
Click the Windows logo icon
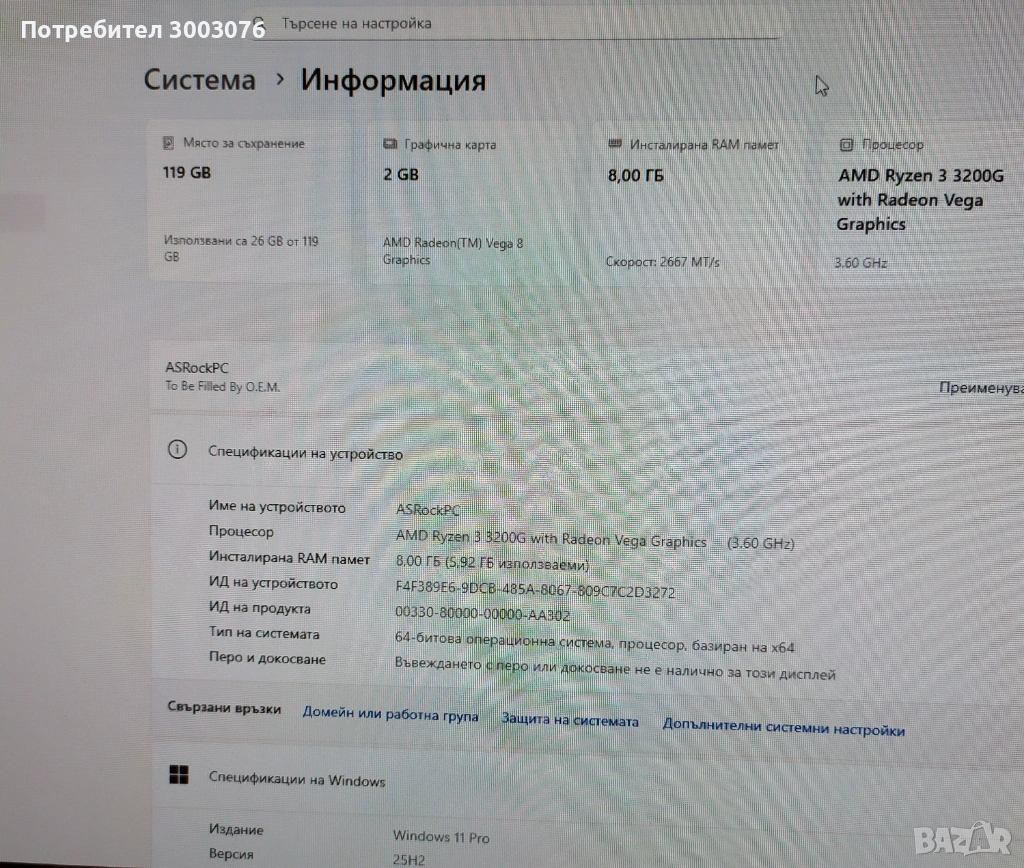coord(178,775)
